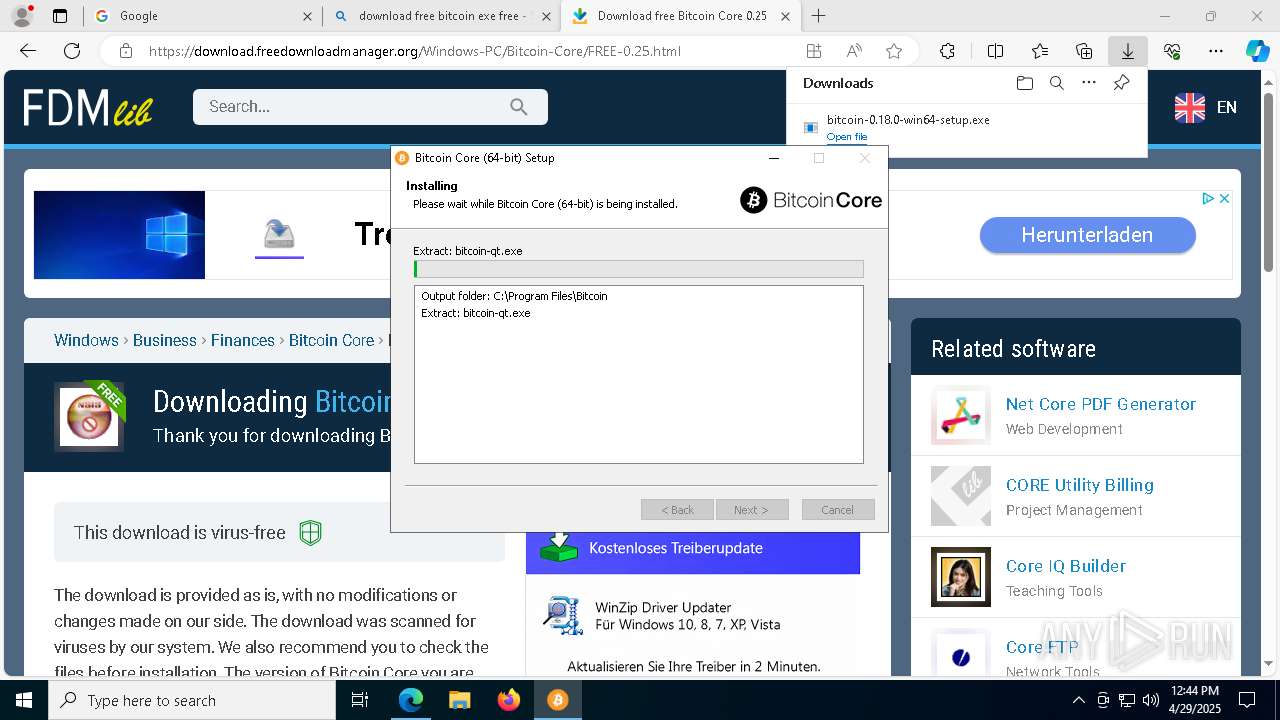Refresh the current page

pos(72,51)
